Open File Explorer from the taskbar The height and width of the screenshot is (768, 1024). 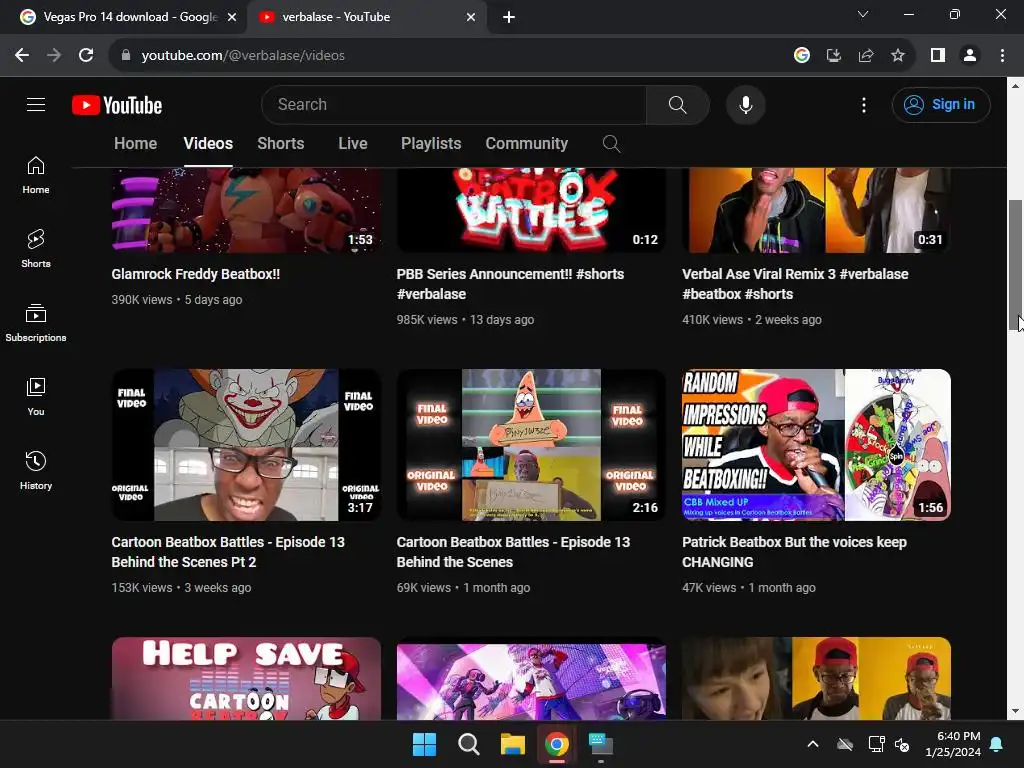[513, 744]
